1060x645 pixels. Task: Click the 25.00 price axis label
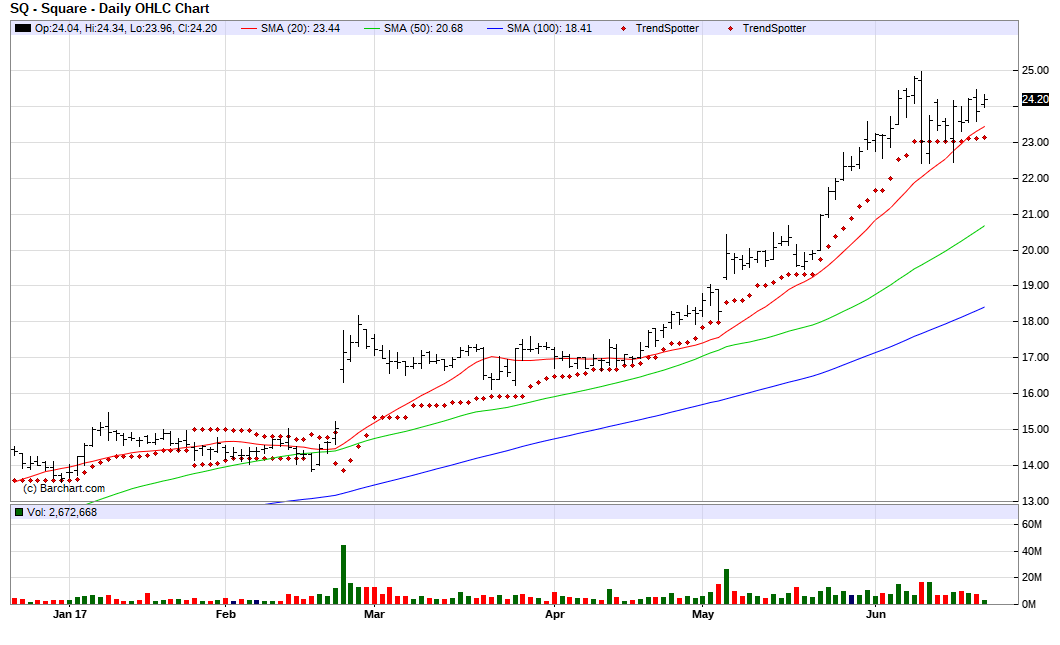(1035, 70)
